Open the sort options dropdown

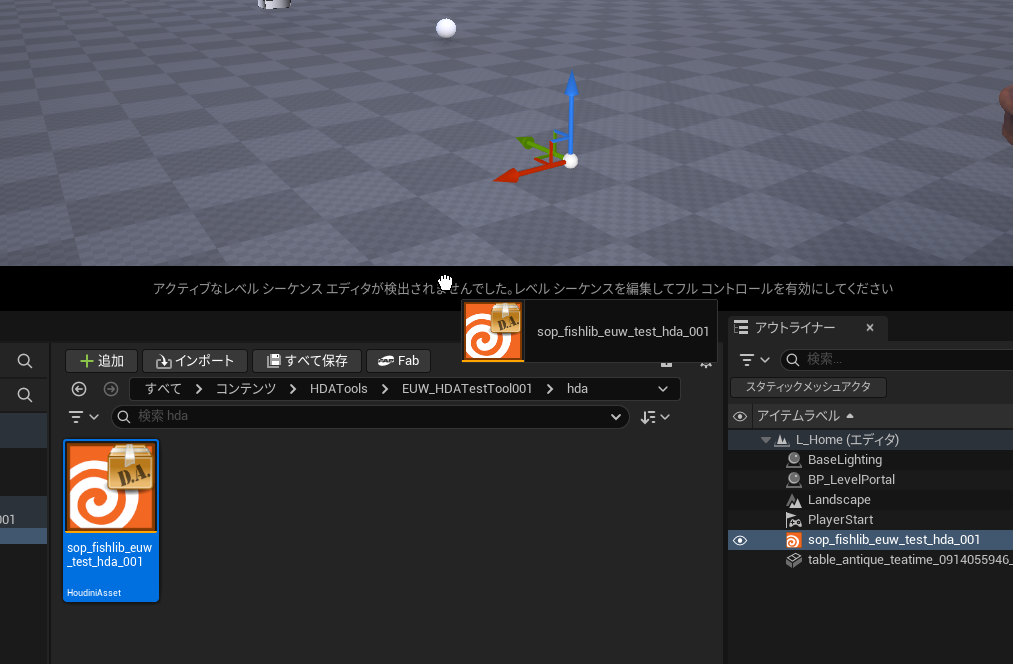(x=654, y=417)
